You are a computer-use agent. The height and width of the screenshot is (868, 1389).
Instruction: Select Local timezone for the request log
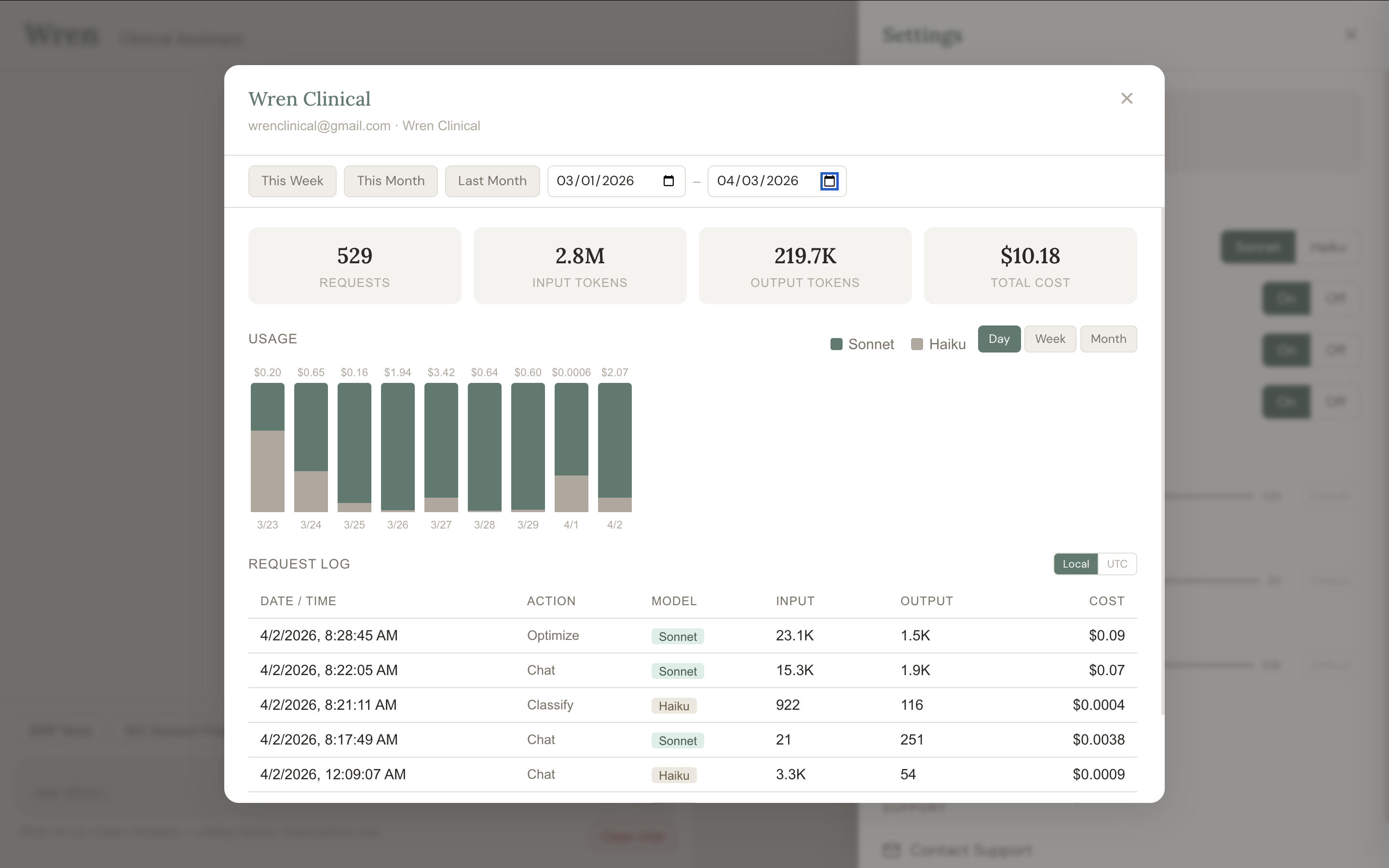pos(1075,564)
